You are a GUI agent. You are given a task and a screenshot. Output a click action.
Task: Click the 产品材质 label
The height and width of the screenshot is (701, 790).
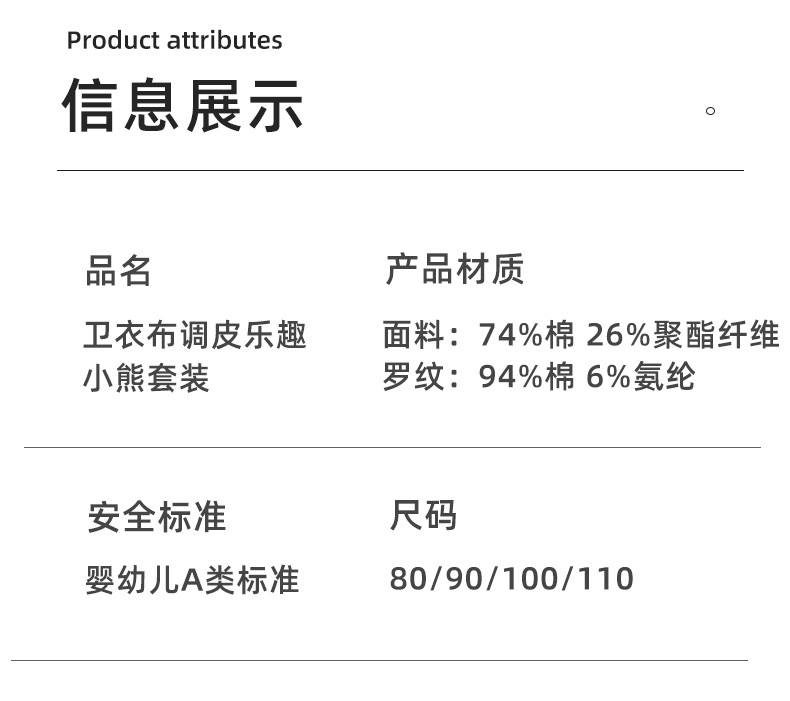pos(455,270)
